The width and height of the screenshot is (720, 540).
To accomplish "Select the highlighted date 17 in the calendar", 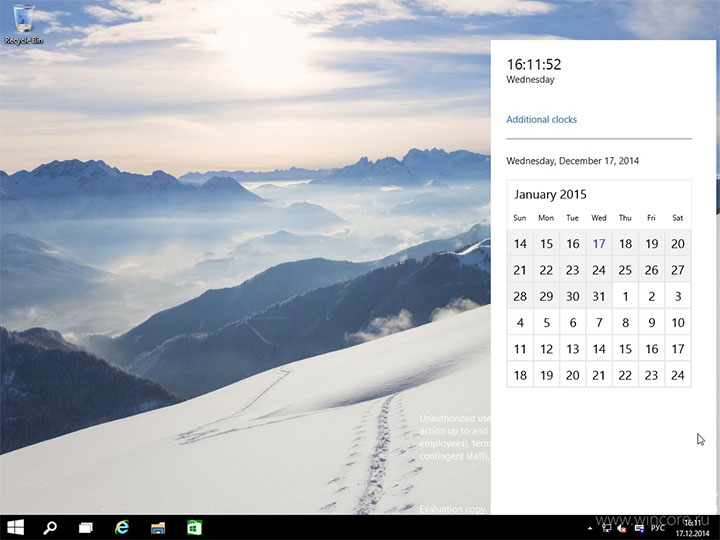I will coord(599,243).
